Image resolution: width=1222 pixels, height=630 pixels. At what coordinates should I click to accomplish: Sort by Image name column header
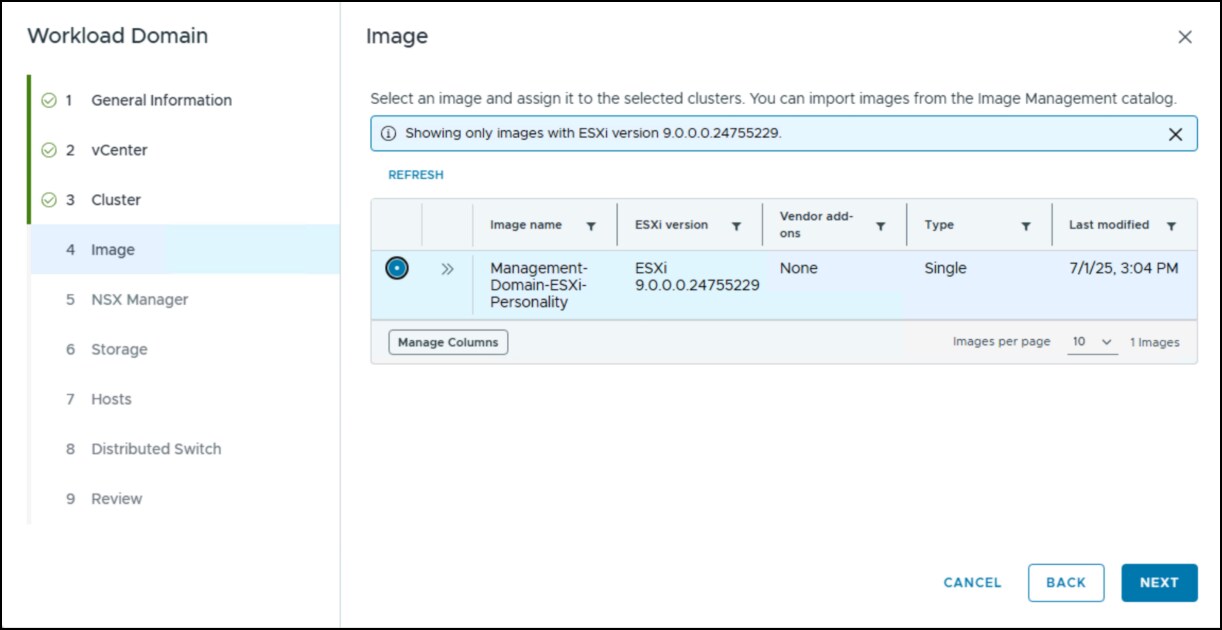coord(526,225)
